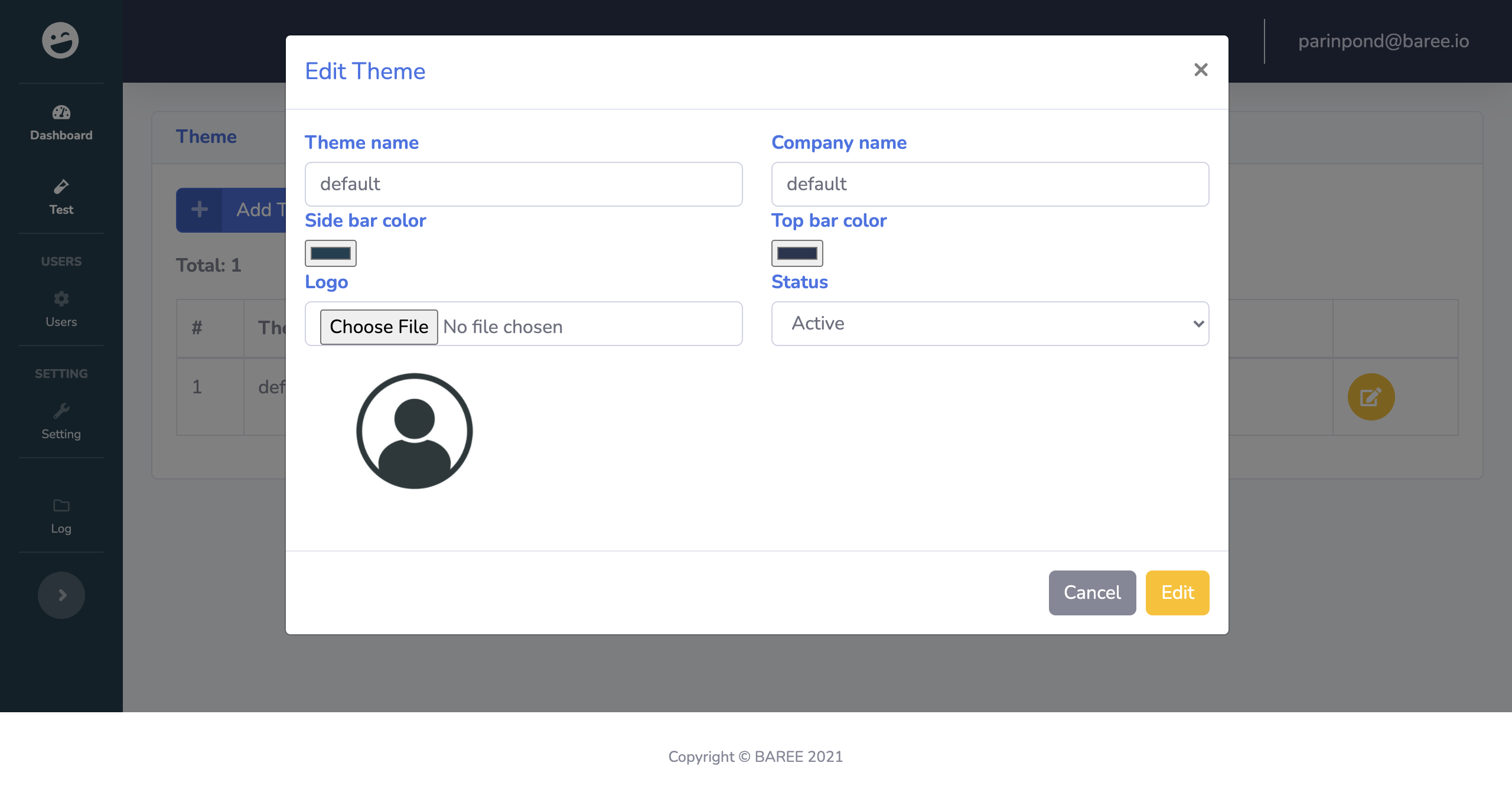Click the parinpond@baree.io account label
Image resolution: width=1512 pixels, height=802 pixels.
1384,41
